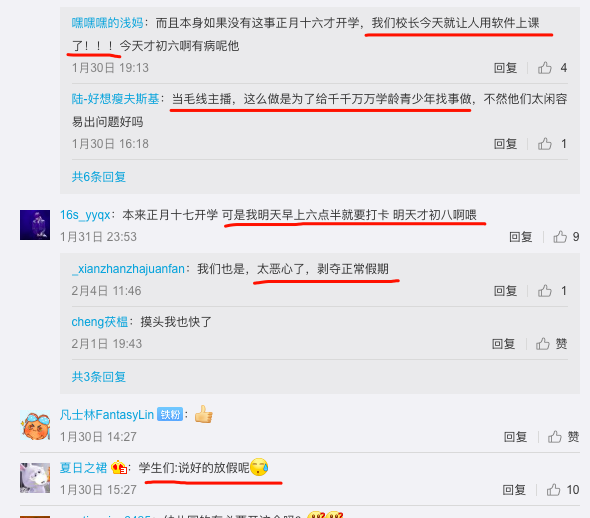Screen dimensions: 590x518
Task: Click the crown badge beside 夏日之裙
Action: tap(119, 468)
